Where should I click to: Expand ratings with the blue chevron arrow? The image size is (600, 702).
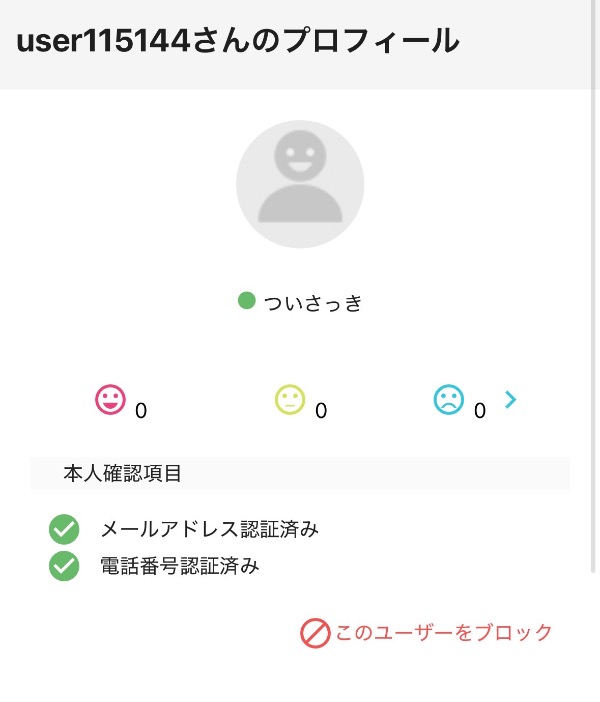tap(510, 400)
